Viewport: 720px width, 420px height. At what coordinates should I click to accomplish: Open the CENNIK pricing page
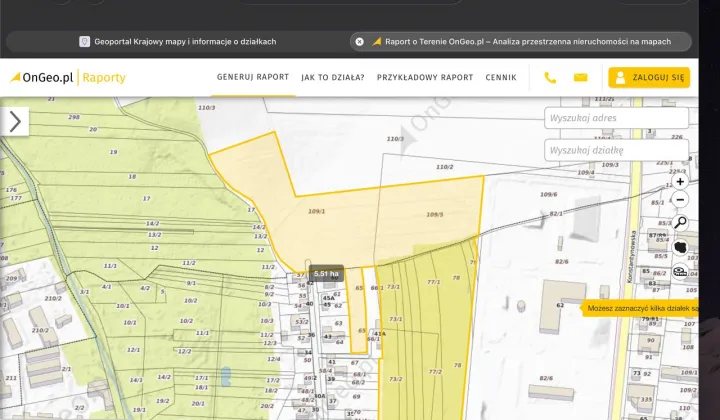[501, 78]
